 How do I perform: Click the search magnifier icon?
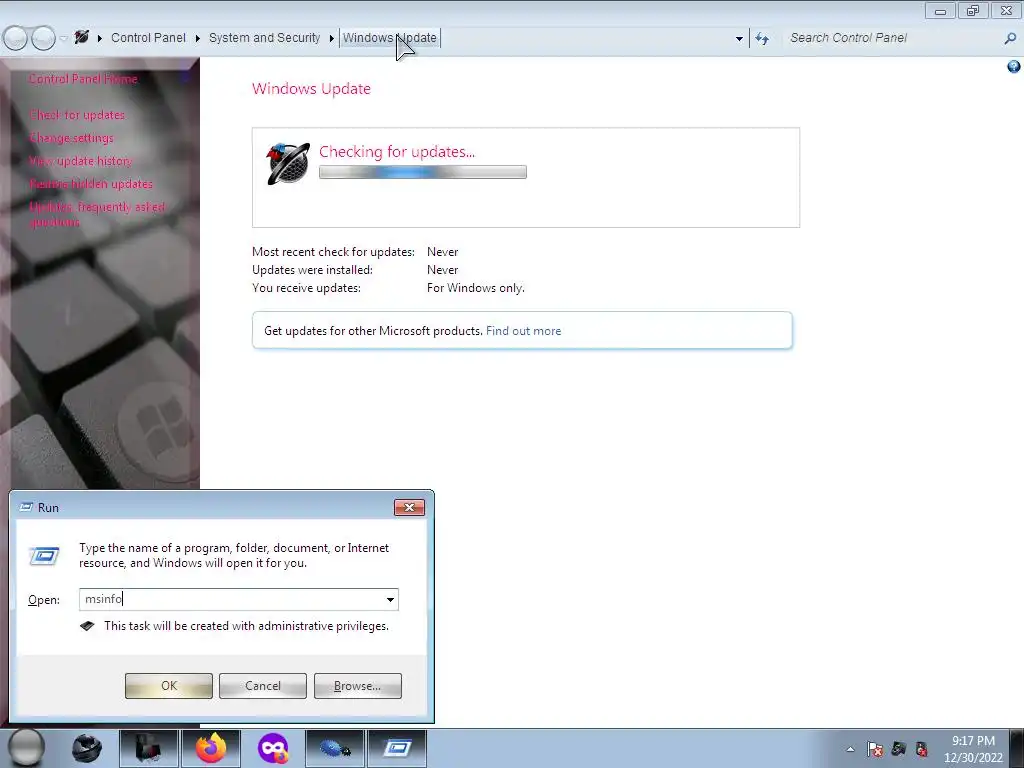coord(1010,39)
